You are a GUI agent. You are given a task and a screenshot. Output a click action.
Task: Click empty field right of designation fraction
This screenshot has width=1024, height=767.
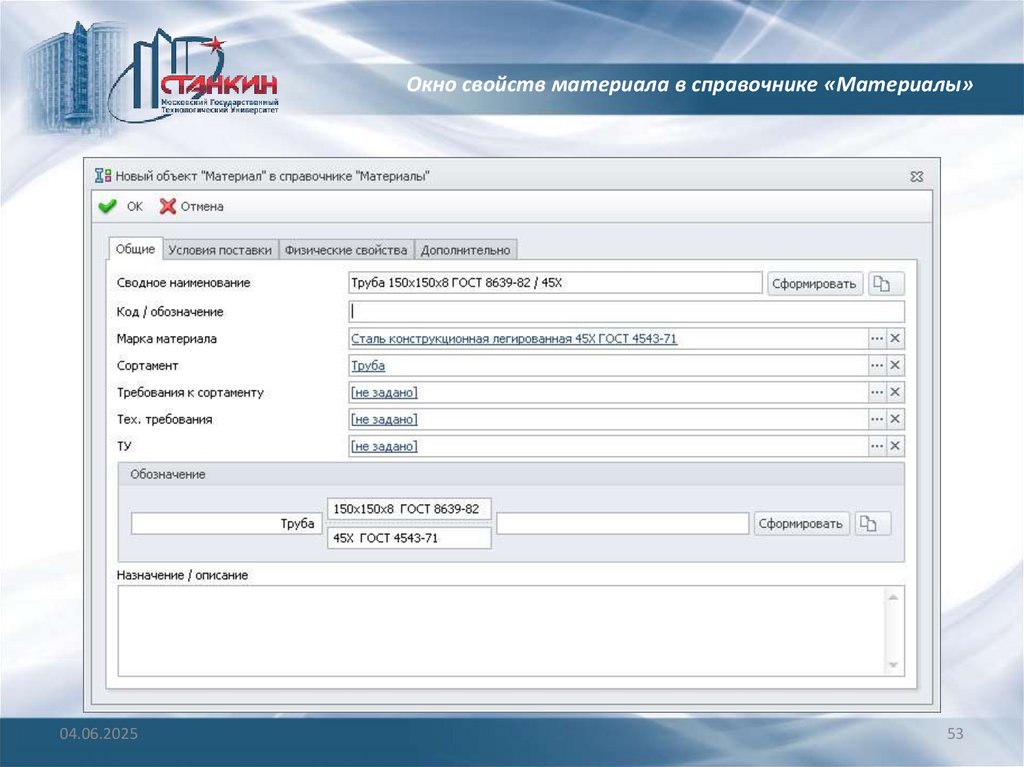coord(622,523)
